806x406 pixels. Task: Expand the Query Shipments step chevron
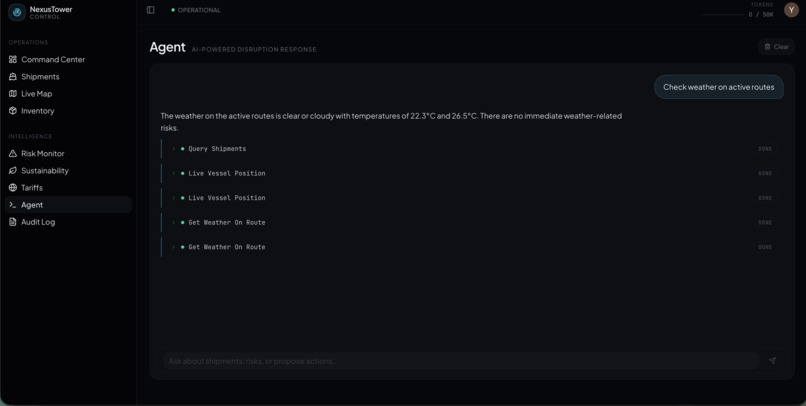point(174,149)
